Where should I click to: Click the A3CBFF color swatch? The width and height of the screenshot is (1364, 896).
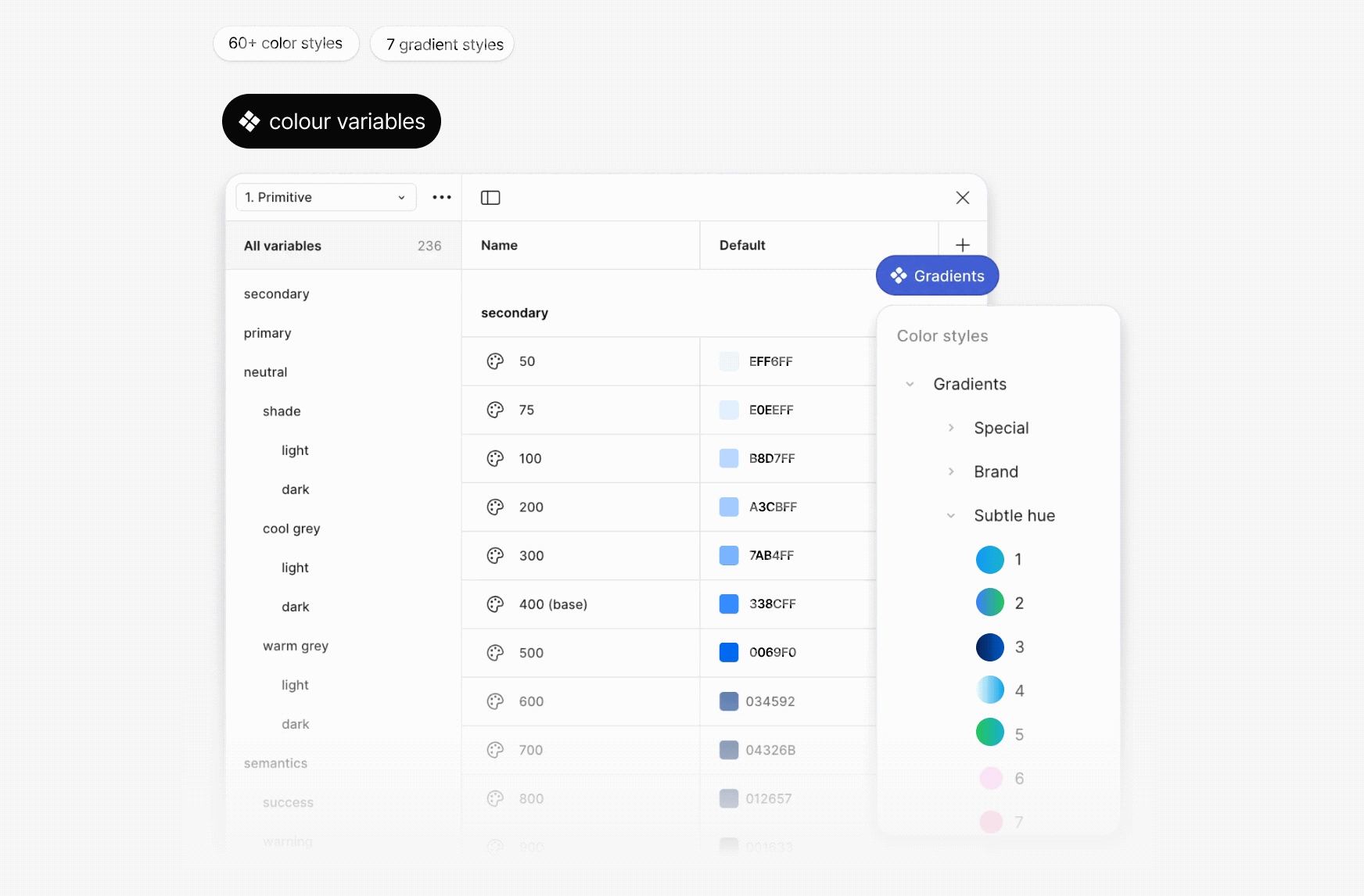pos(729,507)
